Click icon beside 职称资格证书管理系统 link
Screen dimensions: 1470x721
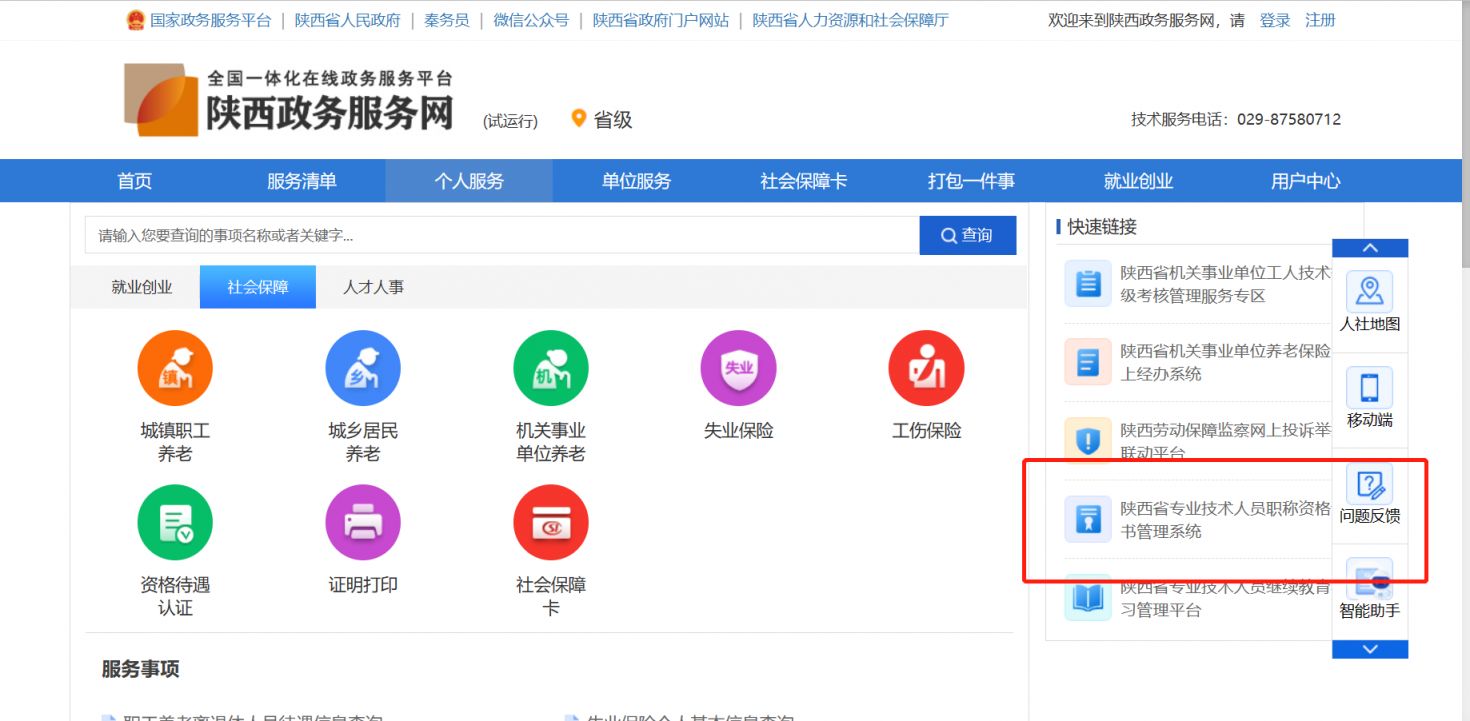(x=1088, y=519)
